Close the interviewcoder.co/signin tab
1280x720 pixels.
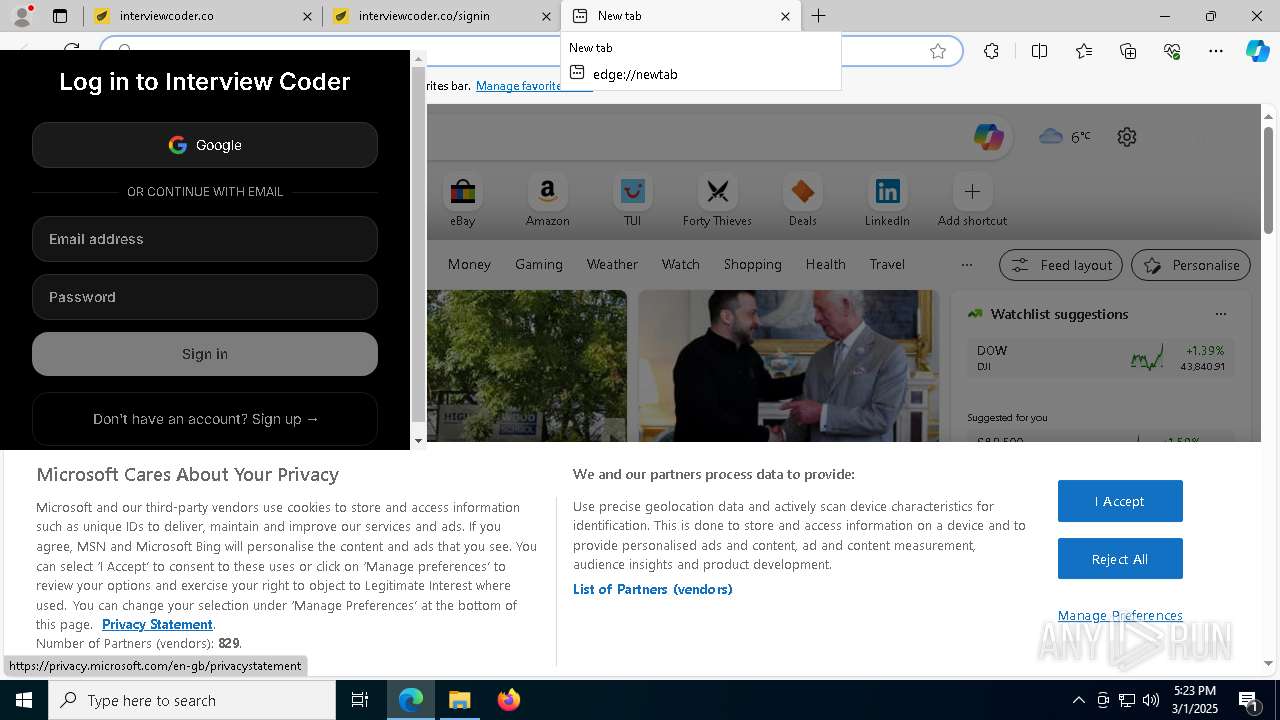pyautogui.click(x=546, y=16)
